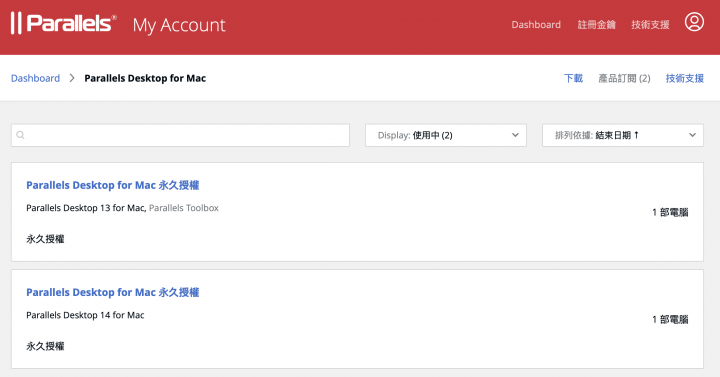Click 1 部電腦 on the Desktop 13 card
The height and width of the screenshot is (377, 720).
tap(670, 212)
